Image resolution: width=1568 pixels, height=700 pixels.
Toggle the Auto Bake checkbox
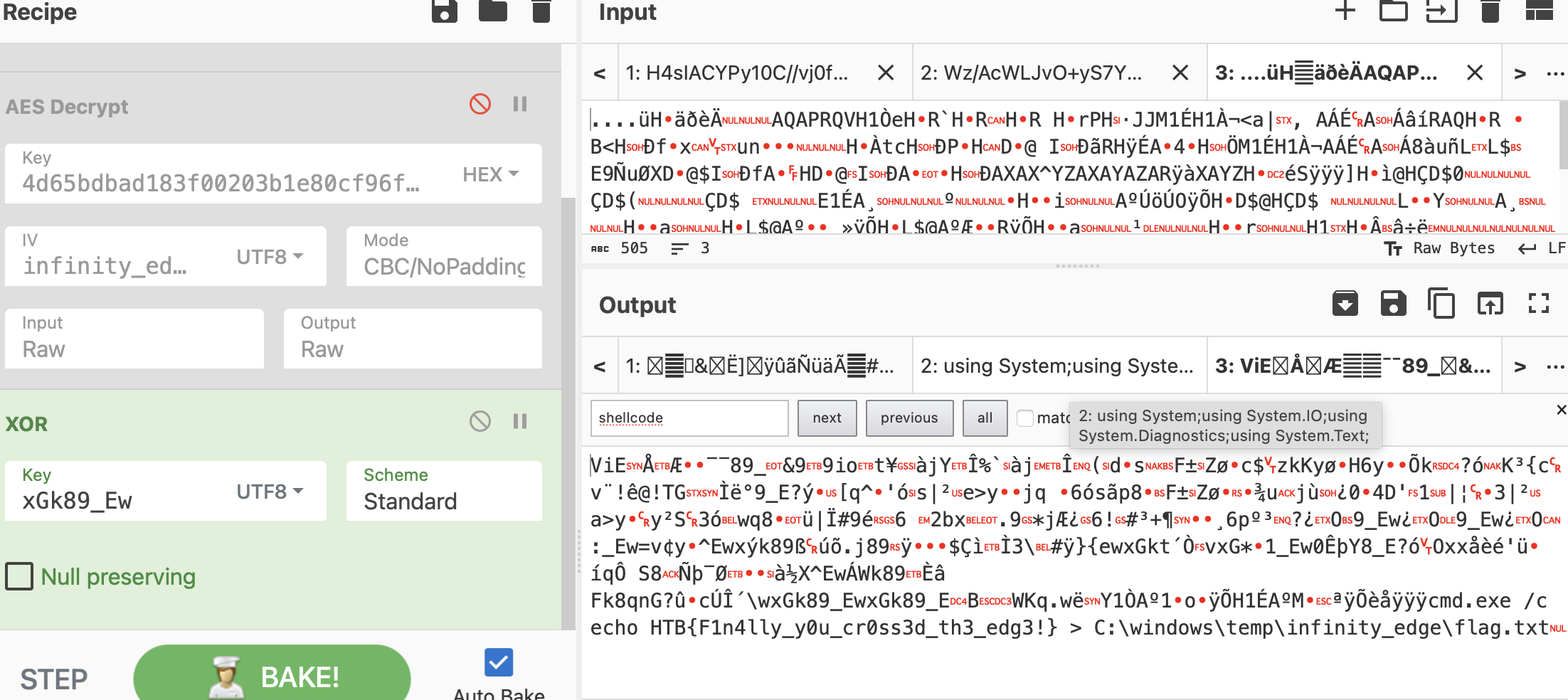pos(499,662)
